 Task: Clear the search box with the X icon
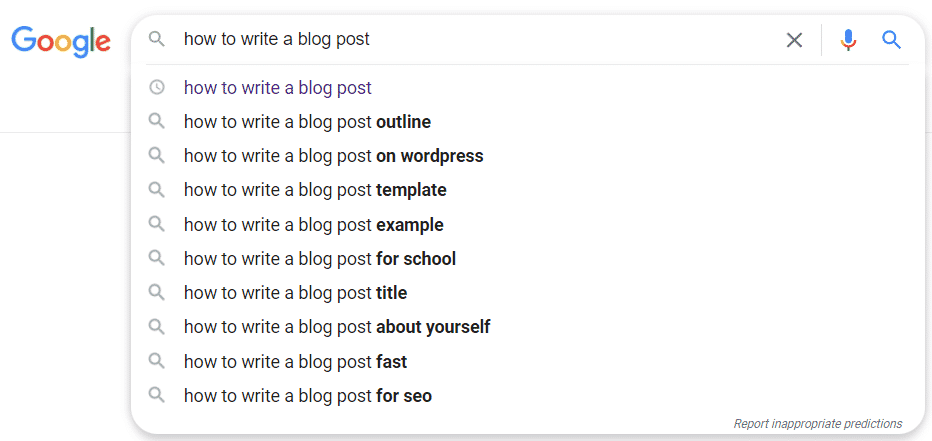click(794, 40)
